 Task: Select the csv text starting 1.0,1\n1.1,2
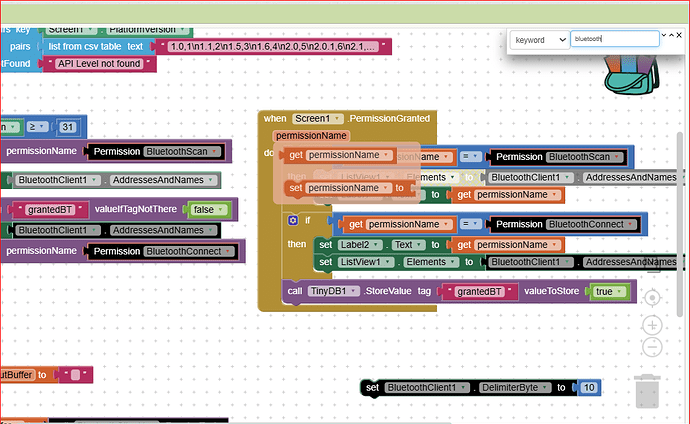click(273, 46)
